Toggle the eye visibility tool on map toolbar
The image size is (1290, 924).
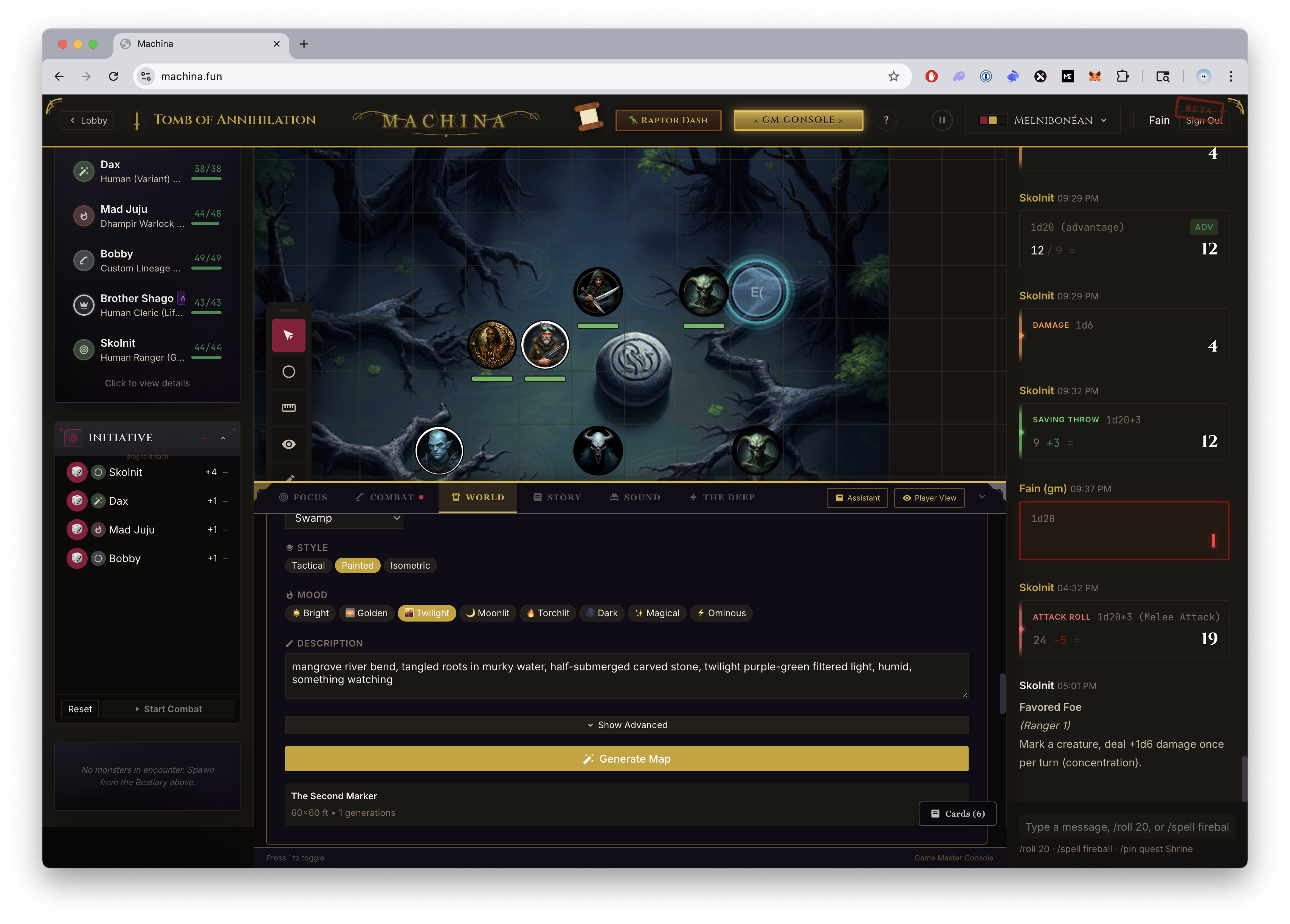coord(288,444)
